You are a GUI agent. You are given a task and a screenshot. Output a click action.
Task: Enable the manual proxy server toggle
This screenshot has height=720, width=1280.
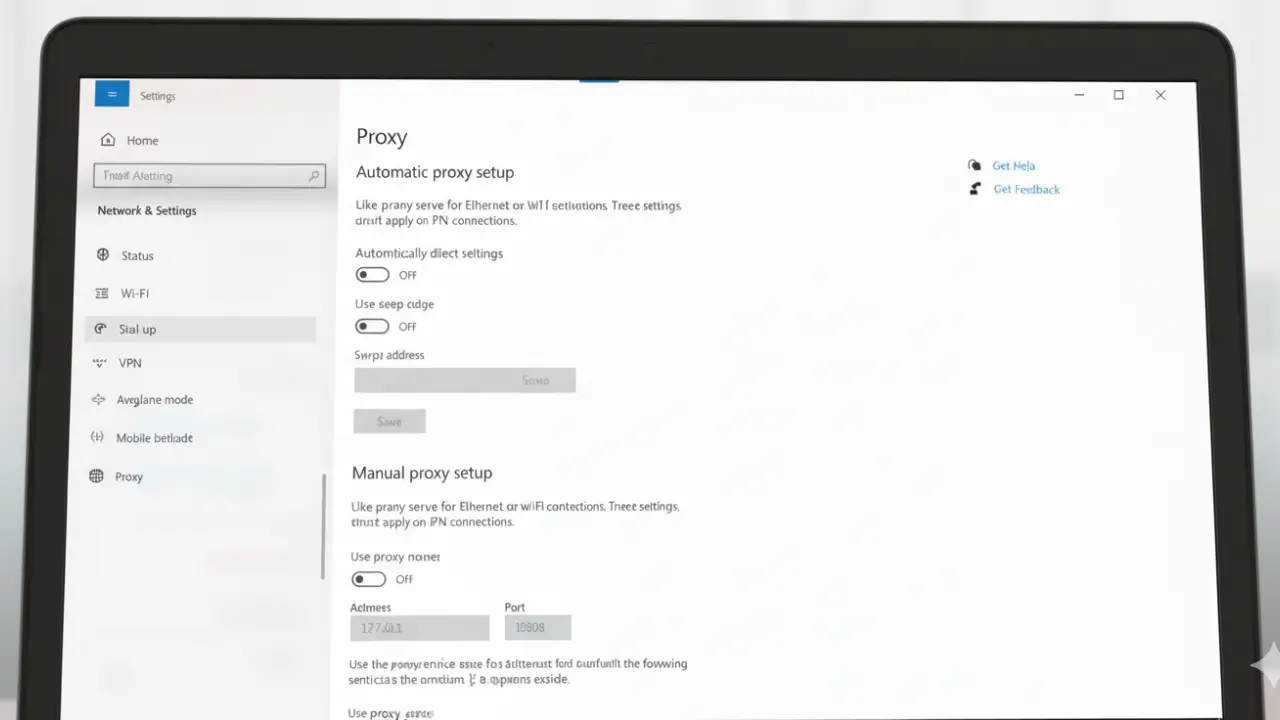[368, 579]
